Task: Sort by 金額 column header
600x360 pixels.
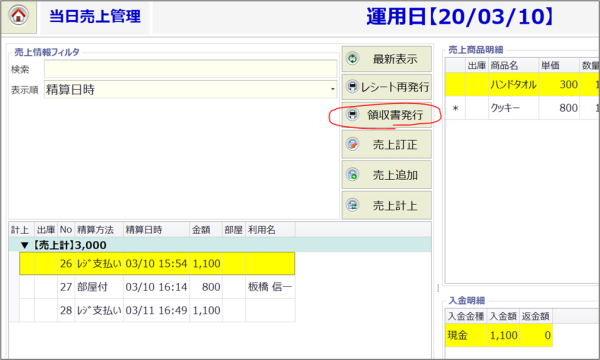Action: pyautogui.click(x=205, y=230)
